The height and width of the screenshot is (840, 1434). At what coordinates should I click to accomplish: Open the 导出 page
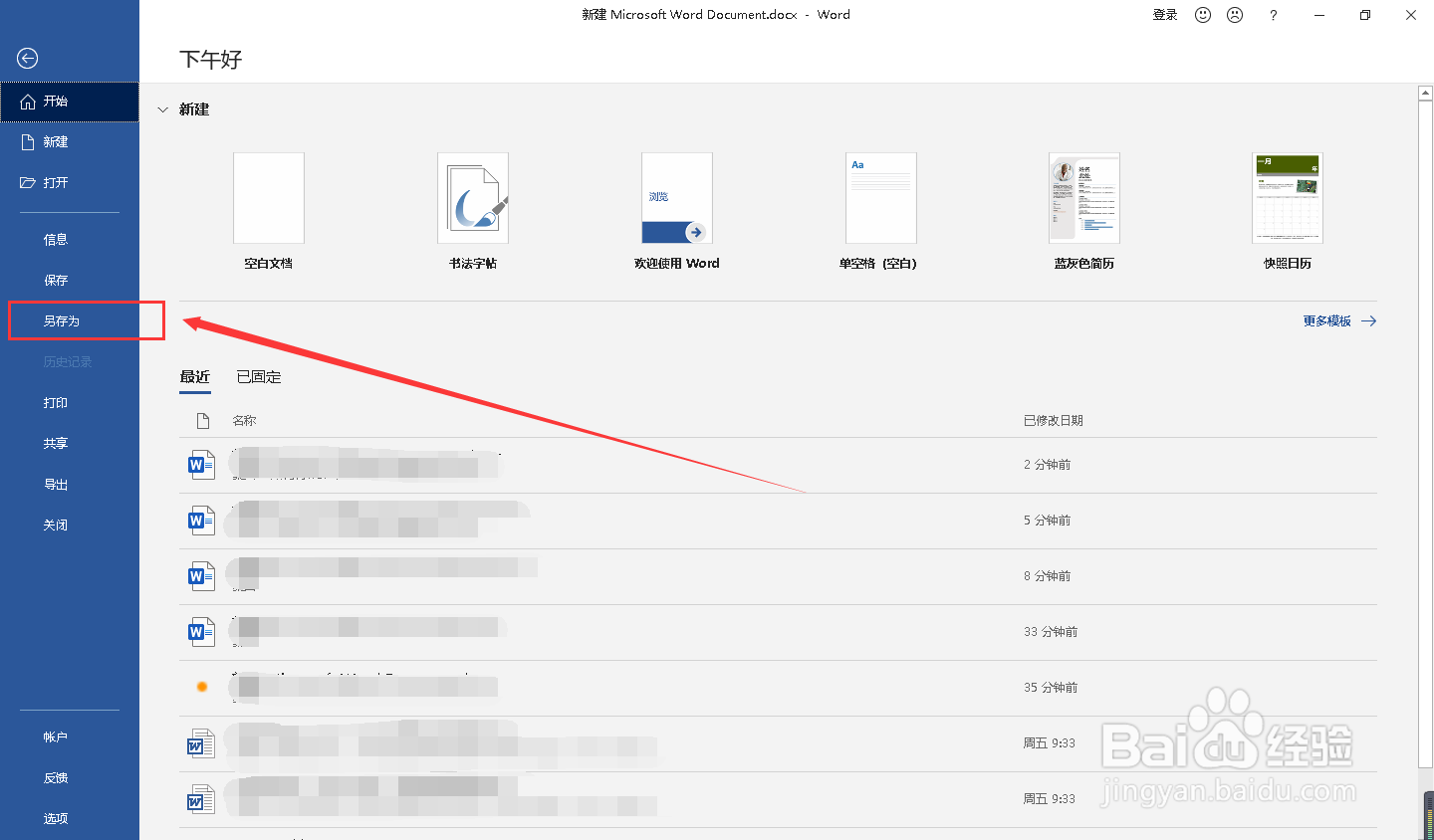tap(70, 485)
